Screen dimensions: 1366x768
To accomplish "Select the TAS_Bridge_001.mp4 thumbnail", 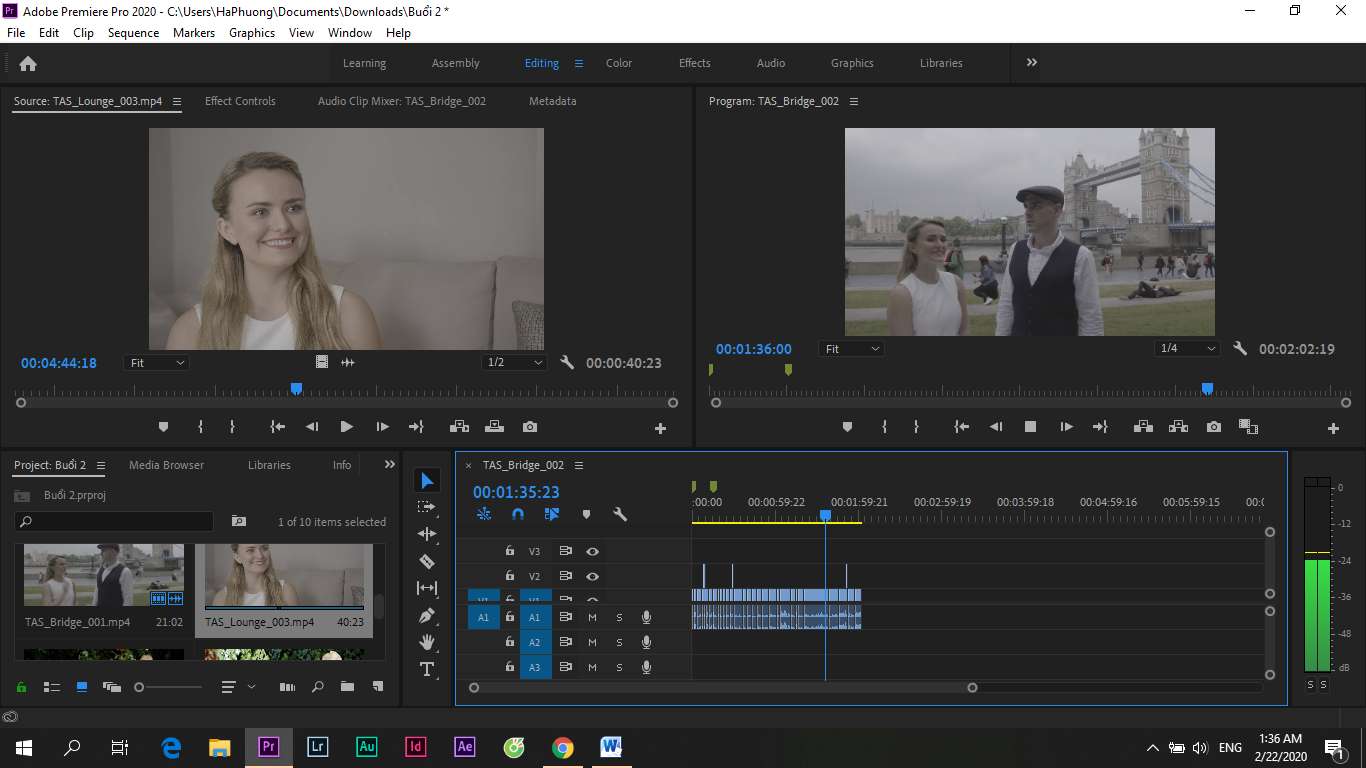I will coord(104,575).
